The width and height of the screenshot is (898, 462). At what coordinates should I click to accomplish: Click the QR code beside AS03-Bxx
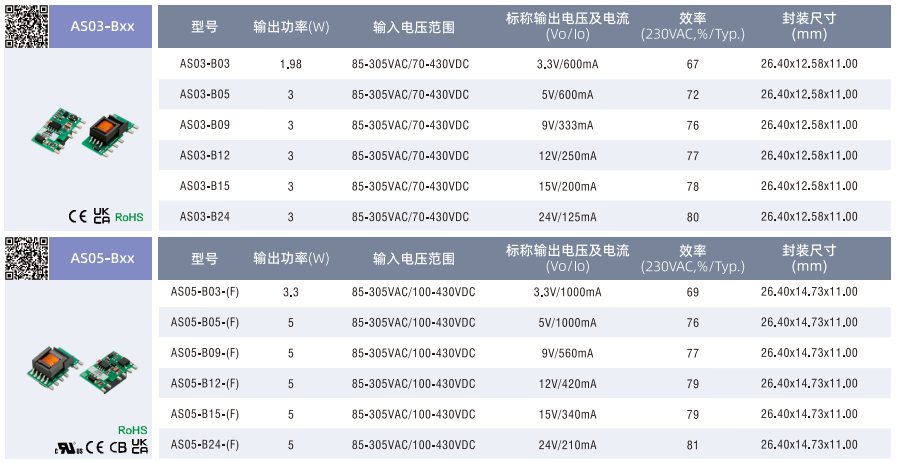[26, 26]
